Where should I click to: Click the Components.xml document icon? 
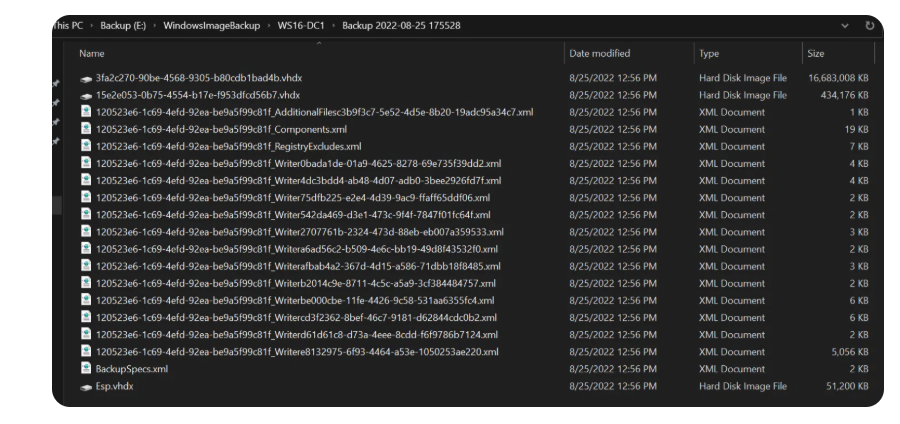(x=86, y=130)
